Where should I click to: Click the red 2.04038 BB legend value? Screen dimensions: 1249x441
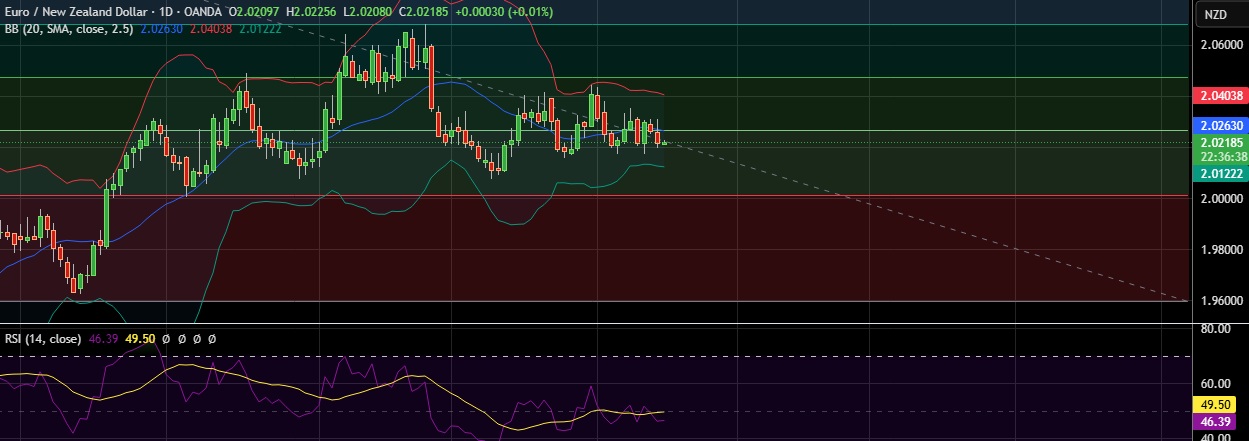coord(212,29)
